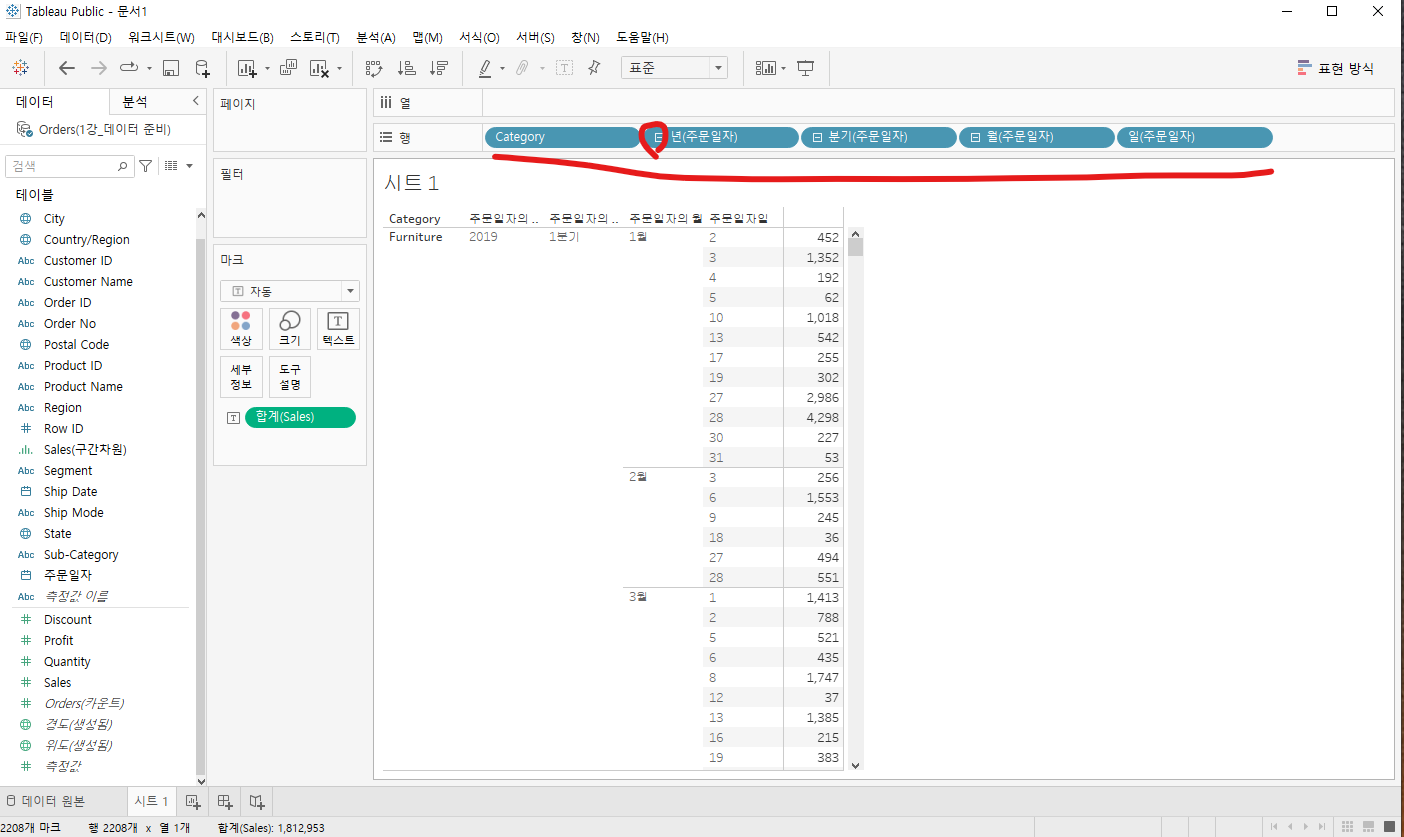Image resolution: width=1404 pixels, height=837 pixels.
Task: Click the 도구 설명 marks button
Action: coord(290,377)
